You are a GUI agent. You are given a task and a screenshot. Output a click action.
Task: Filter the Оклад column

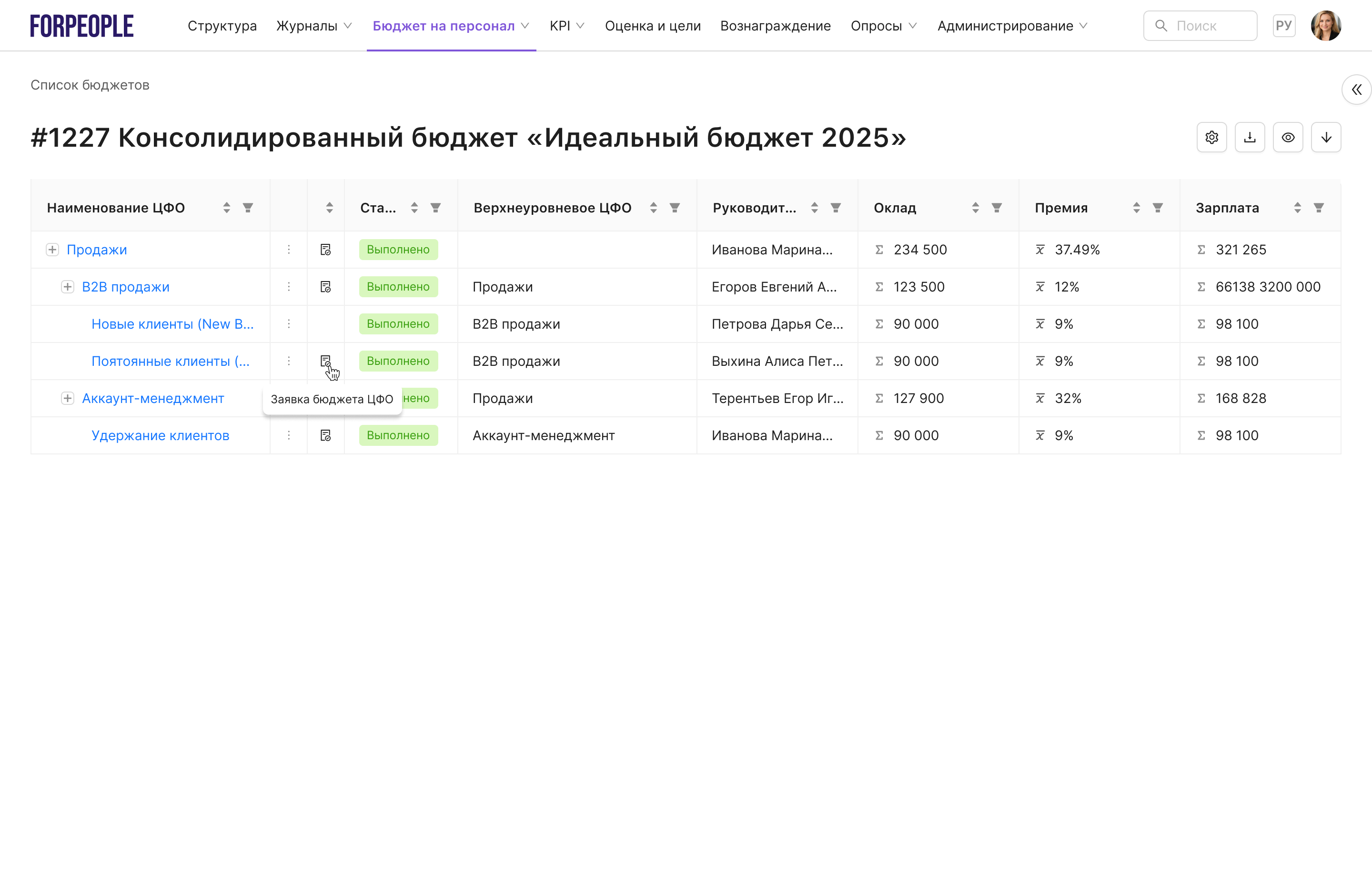(996, 208)
